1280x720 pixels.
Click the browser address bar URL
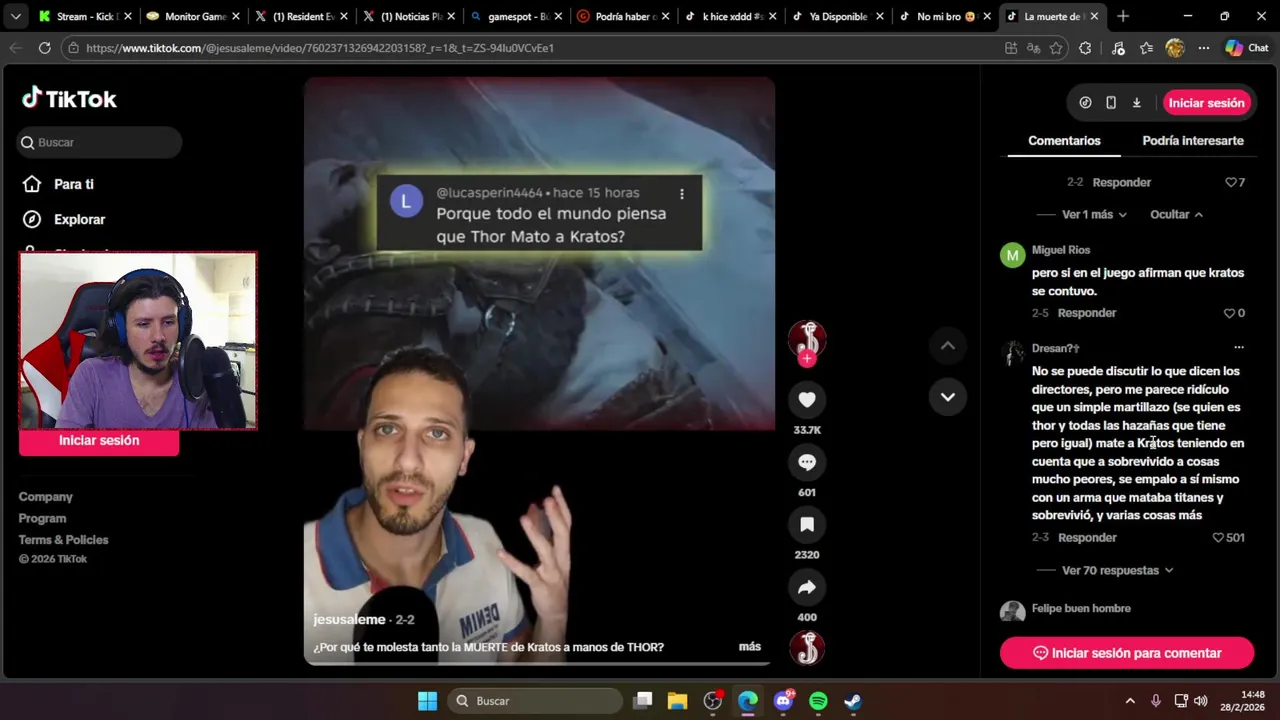320,48
